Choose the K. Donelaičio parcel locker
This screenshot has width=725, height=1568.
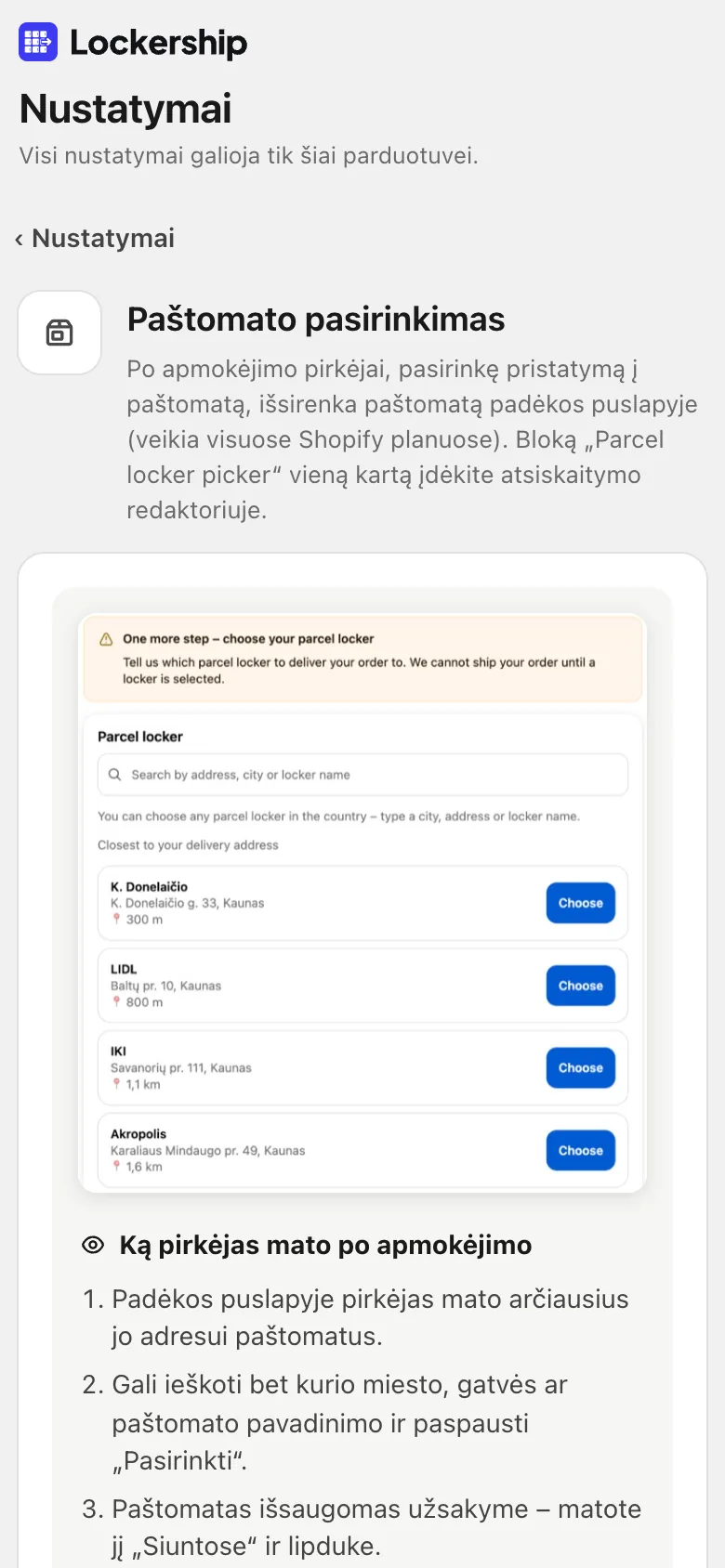point(580,903)
